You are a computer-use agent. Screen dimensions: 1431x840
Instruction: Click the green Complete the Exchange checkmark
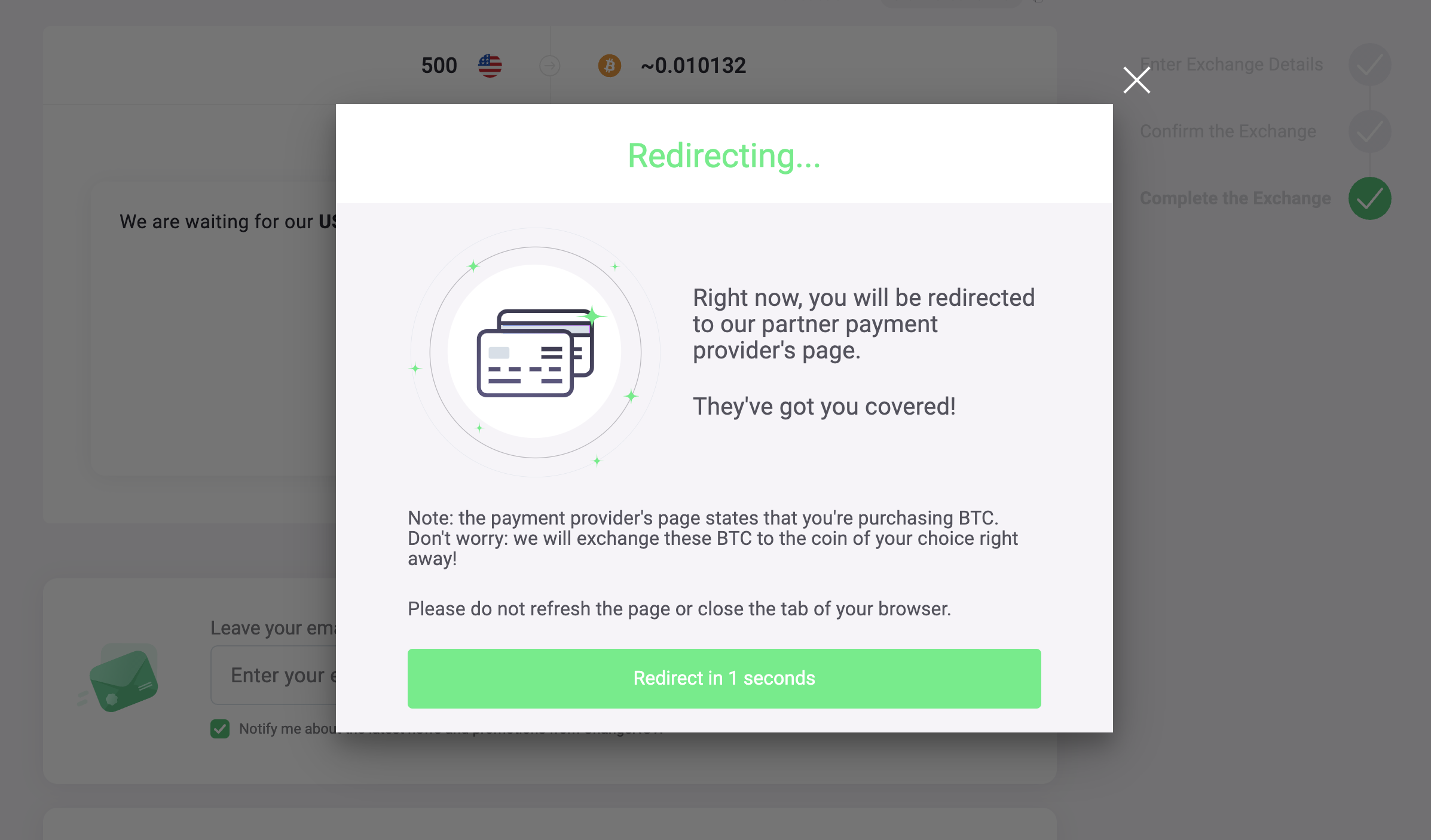(1369, 198)
